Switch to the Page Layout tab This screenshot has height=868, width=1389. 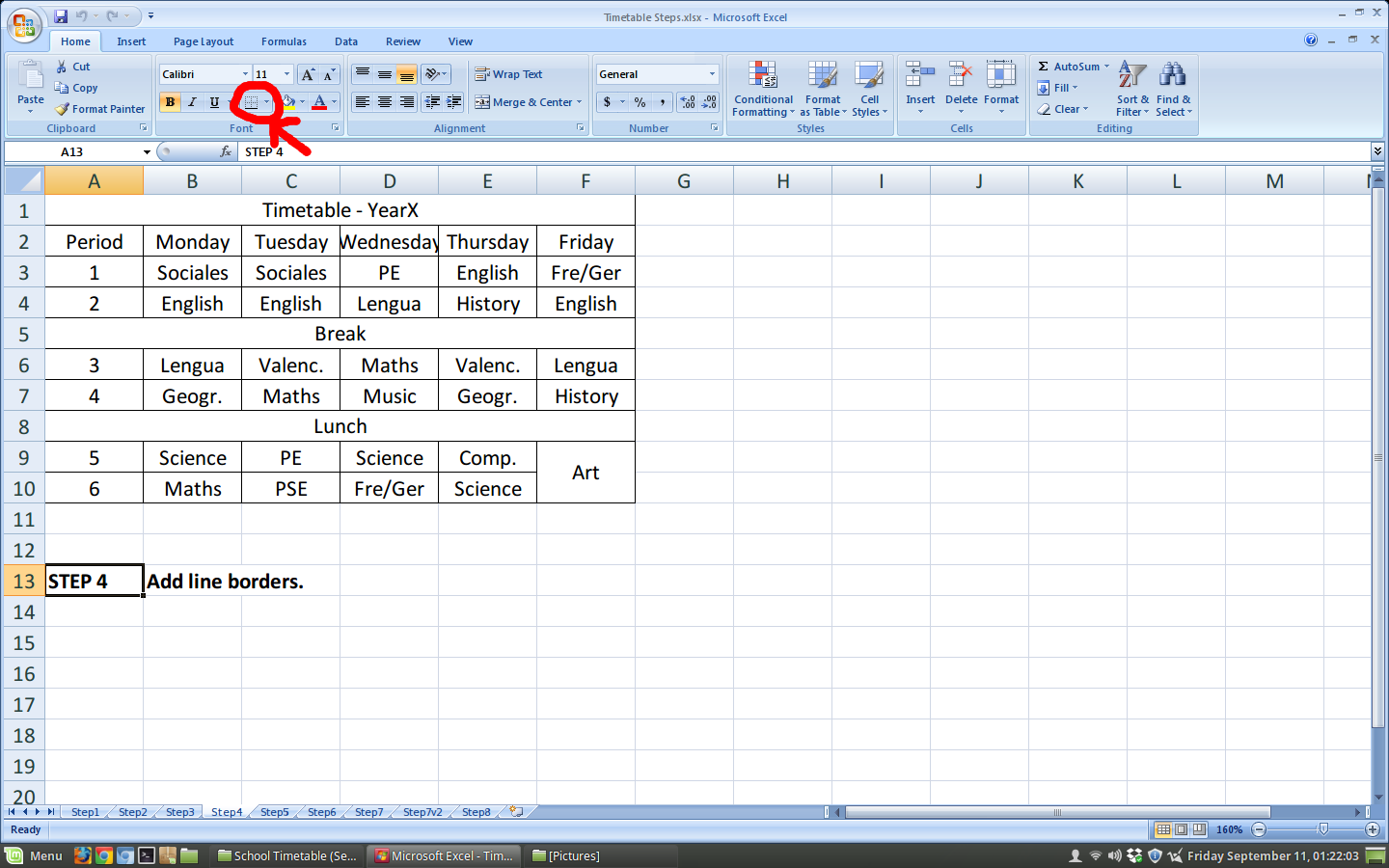(204, 41)
